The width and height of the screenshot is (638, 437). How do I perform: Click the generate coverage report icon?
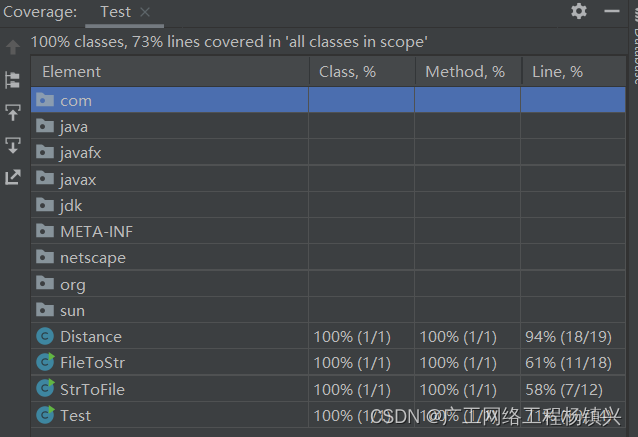pyautogui.click(x=13, y=177)
